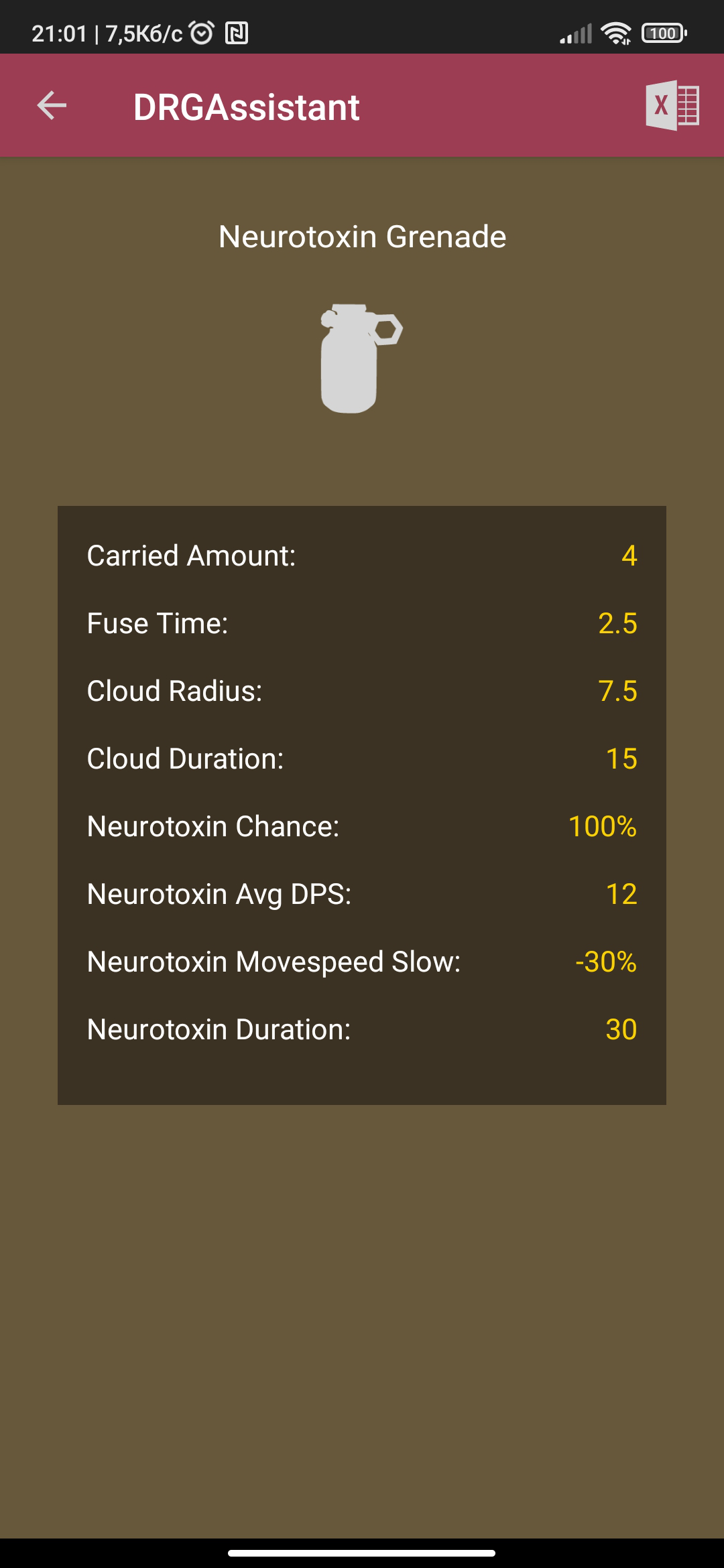Tap the Carried Amount row label
Viewport: 724px width, 1568px height.
tap(191, 556)
